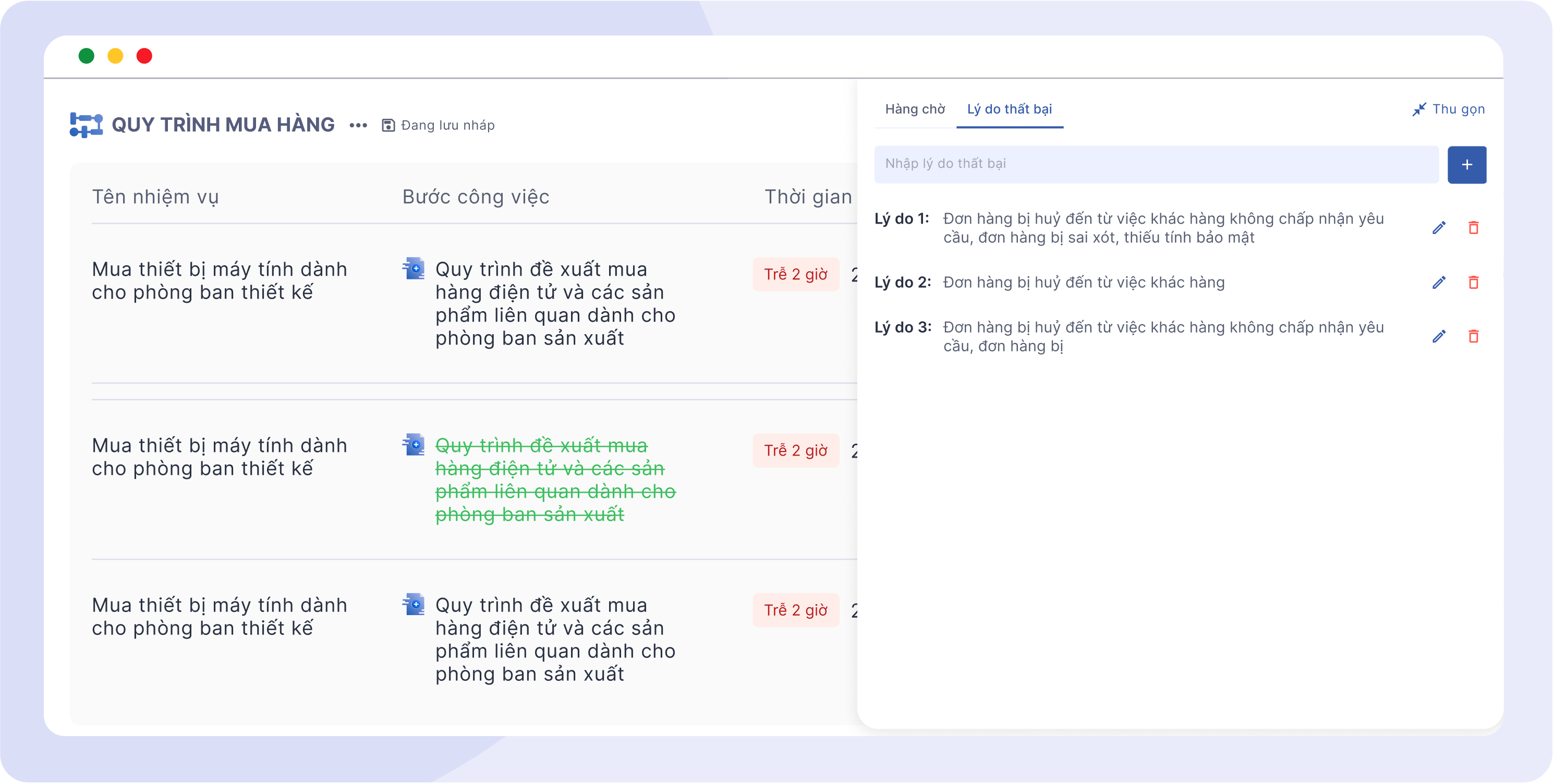Switch to the Hàng chờ tab
Screen dimensions: 1554x784
[x=912, y=109]
